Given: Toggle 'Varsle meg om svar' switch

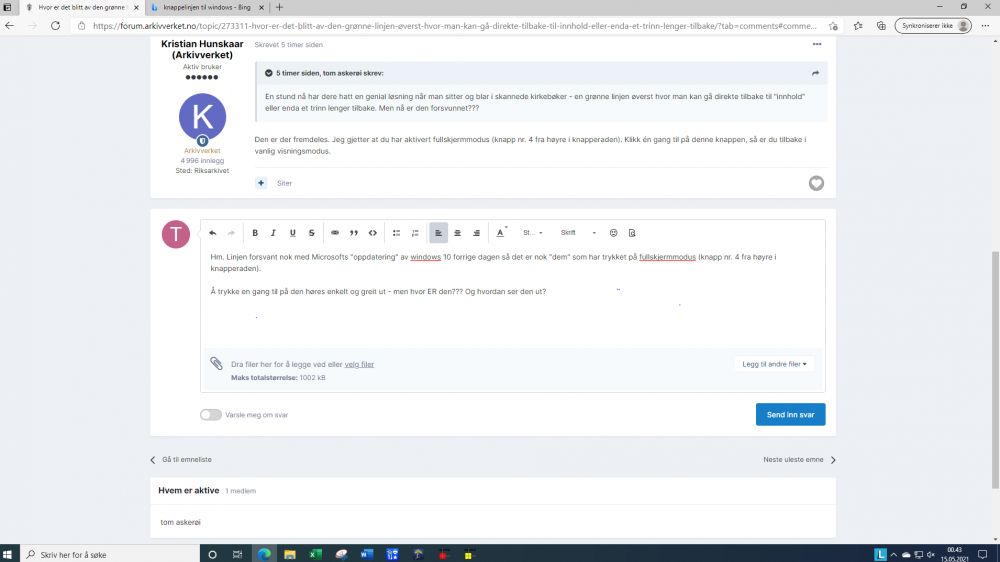Looking at the screenshot, I should (x=210, y=415).
